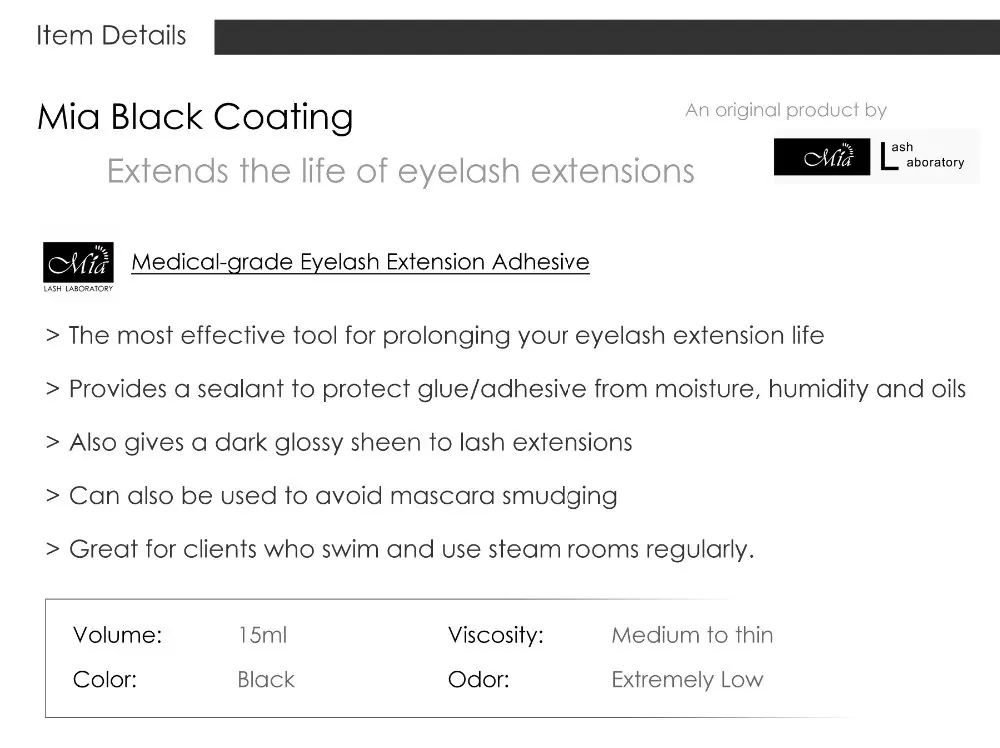The width and height of the screenshot is (1000, 748).
Task: Select the mascara smudging bullet
Action: [x=331, y=496]
